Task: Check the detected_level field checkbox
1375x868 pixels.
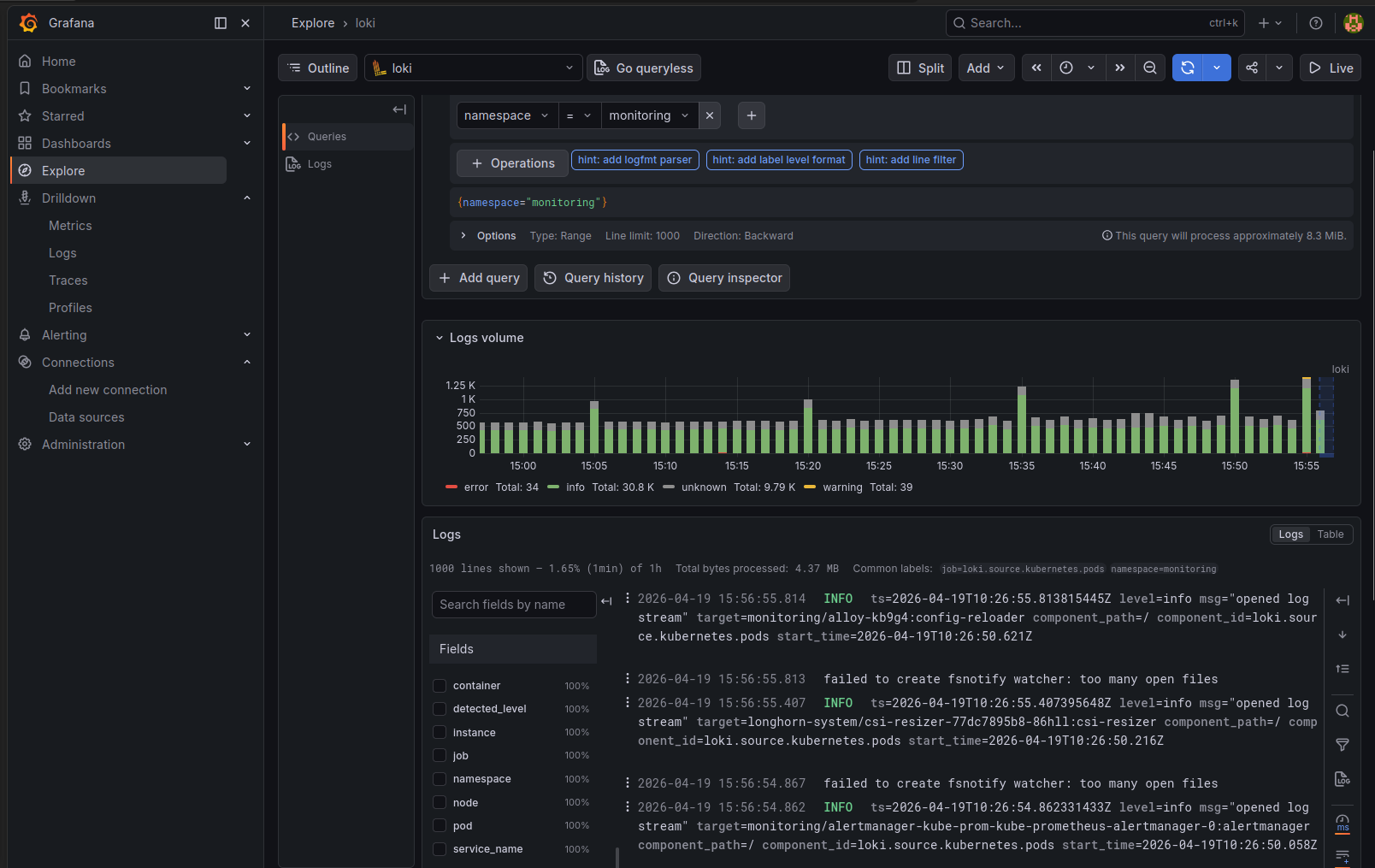Action: tap(440, 709)
